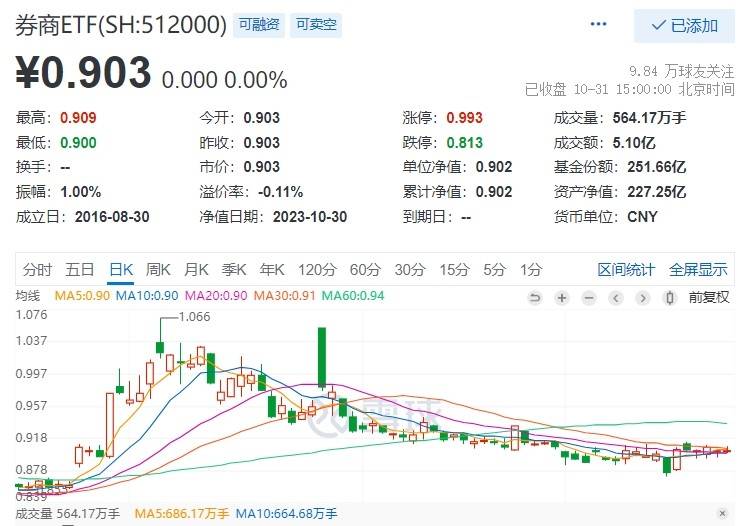Switch to the 分时 chart tab

click(37, 269)
